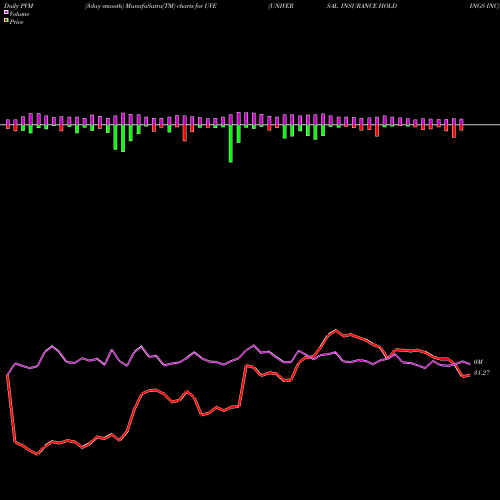Click '(3day smooth) MunafaSutra(TM) charts for UVE' heading

(151, 6)
